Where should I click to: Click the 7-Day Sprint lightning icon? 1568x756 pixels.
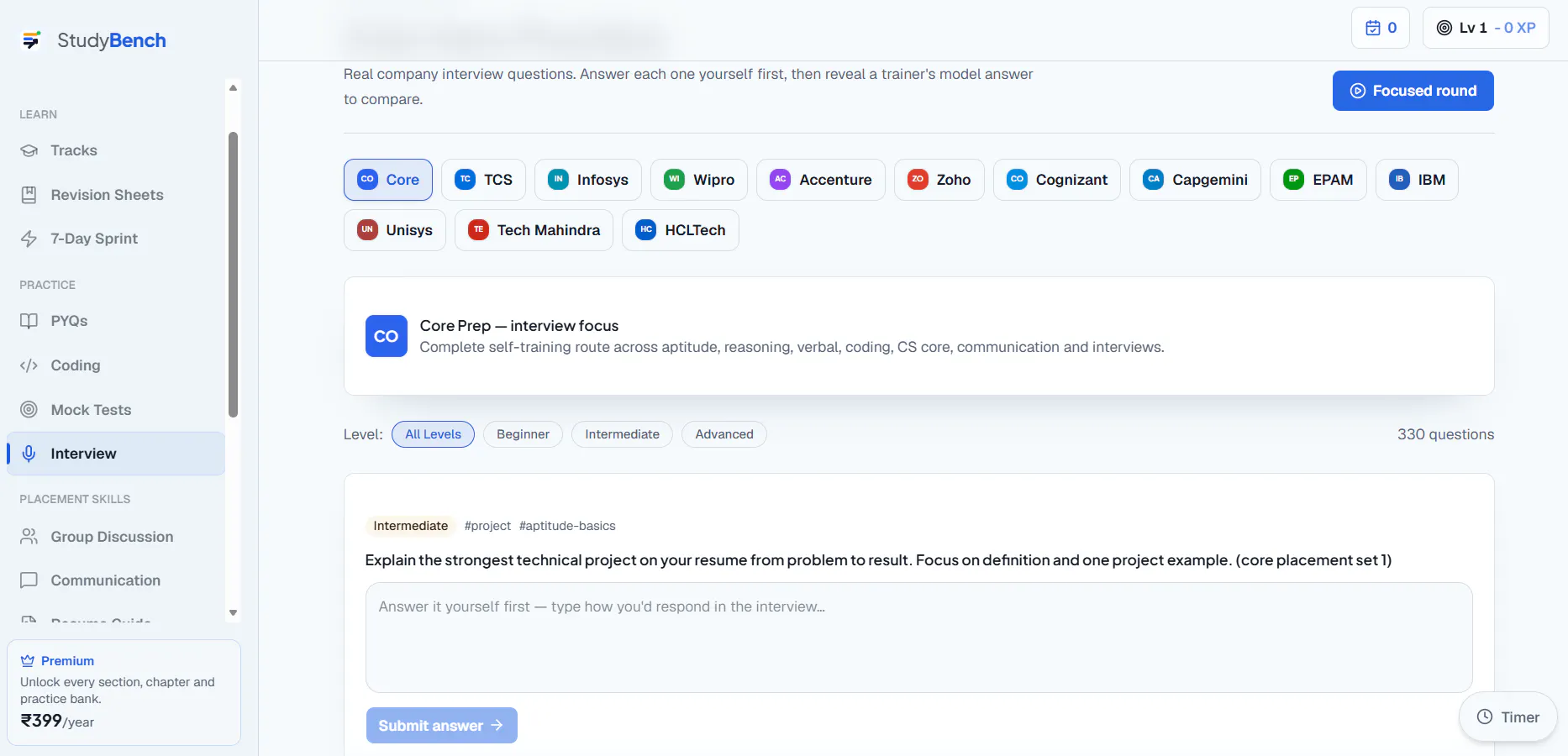coord(29,239)
